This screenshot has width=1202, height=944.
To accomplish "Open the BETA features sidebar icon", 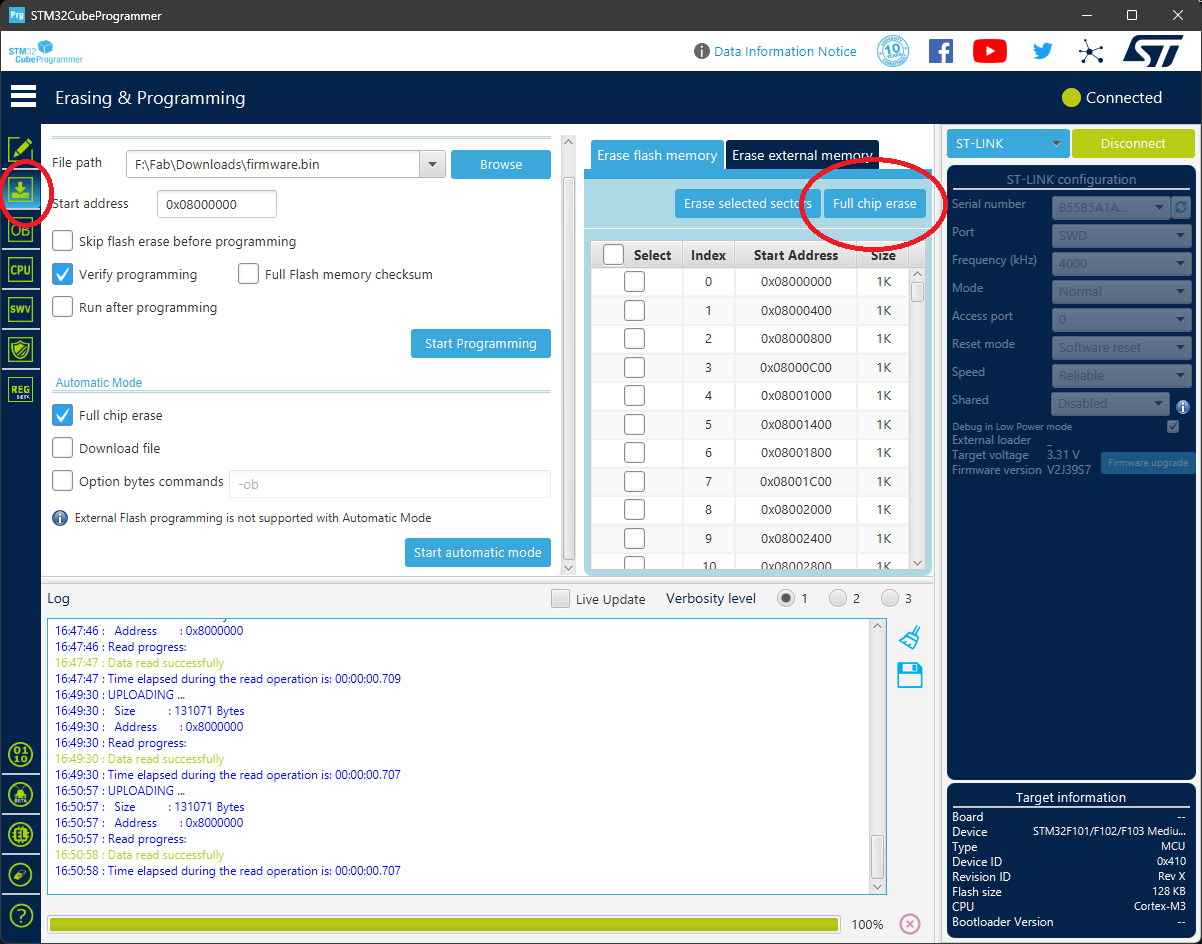I will point(20,794).
